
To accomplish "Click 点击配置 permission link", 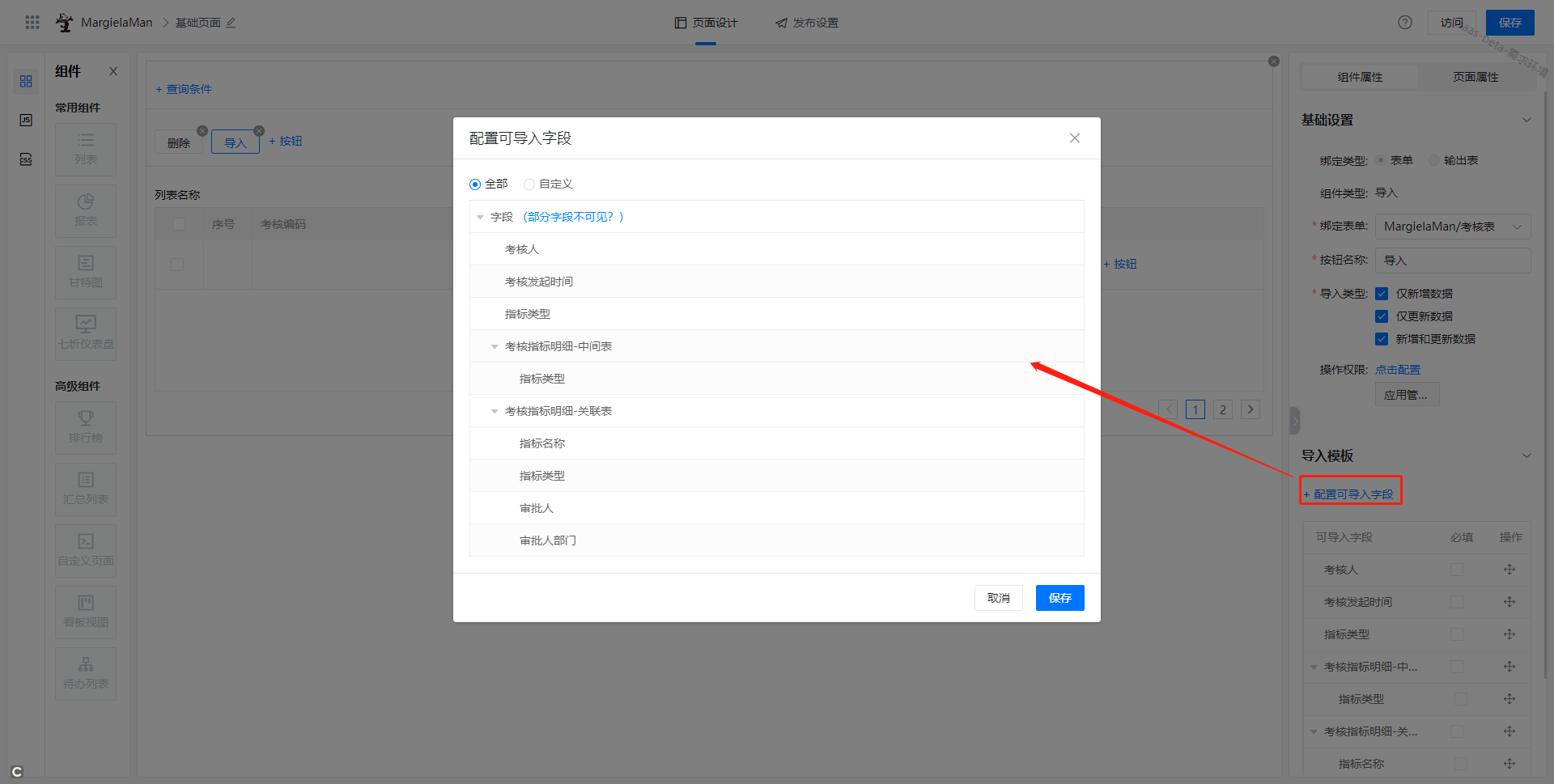I will pyautogui.click(x=1398, y=370).
